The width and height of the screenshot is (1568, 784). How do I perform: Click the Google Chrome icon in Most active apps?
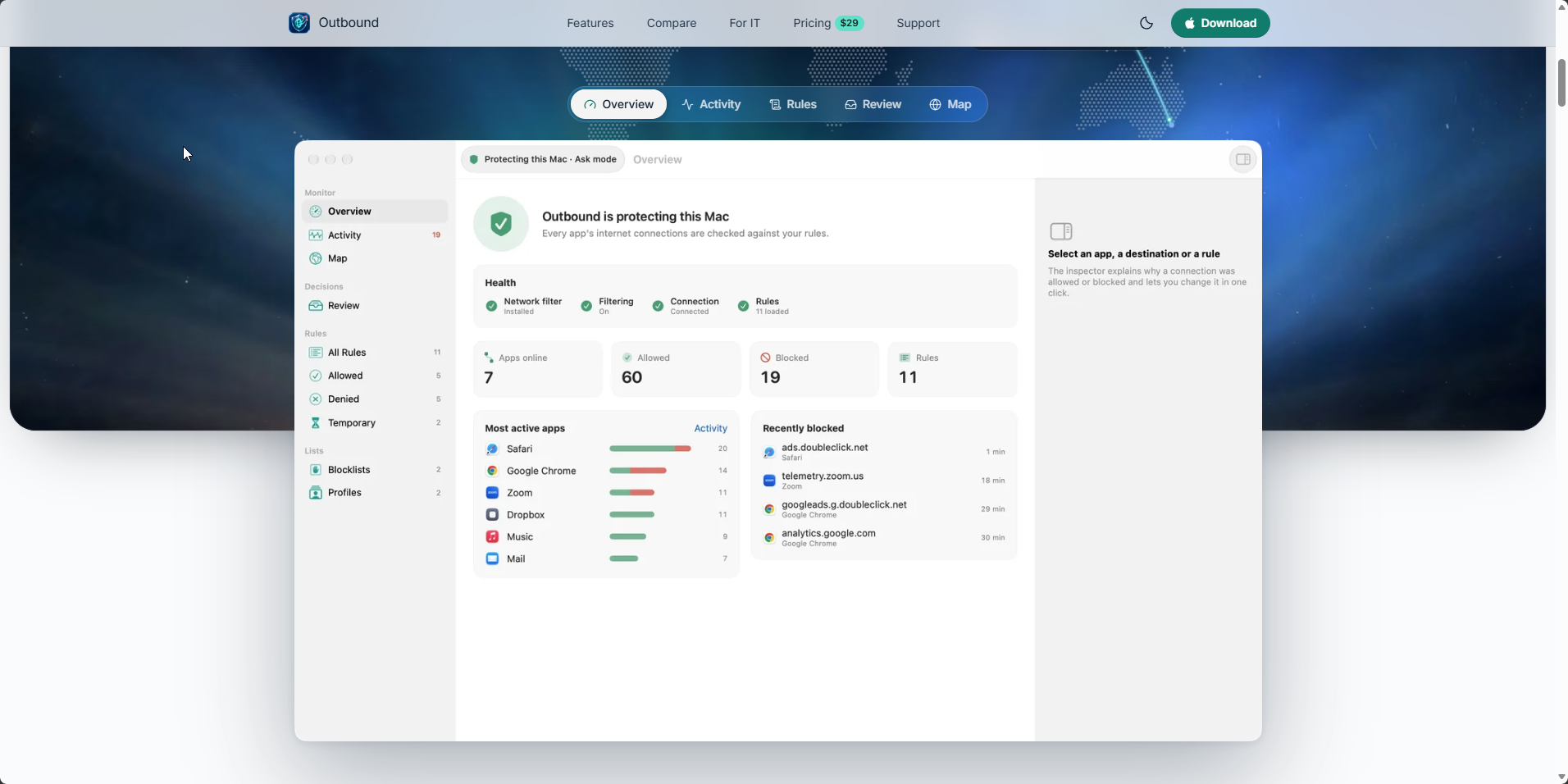coord(492,471)
